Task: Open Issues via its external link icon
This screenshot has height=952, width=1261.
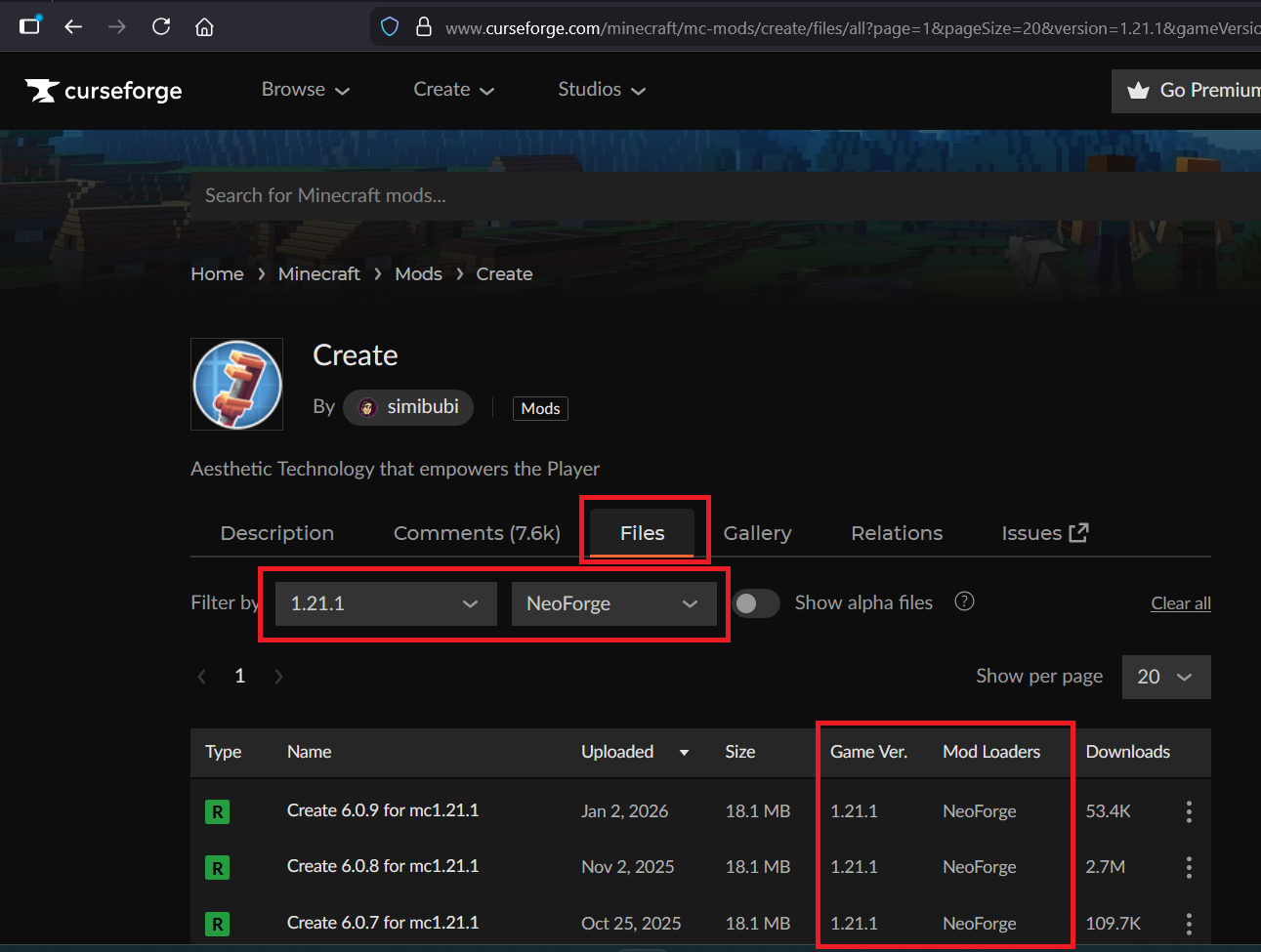Action: (1077, 532)
